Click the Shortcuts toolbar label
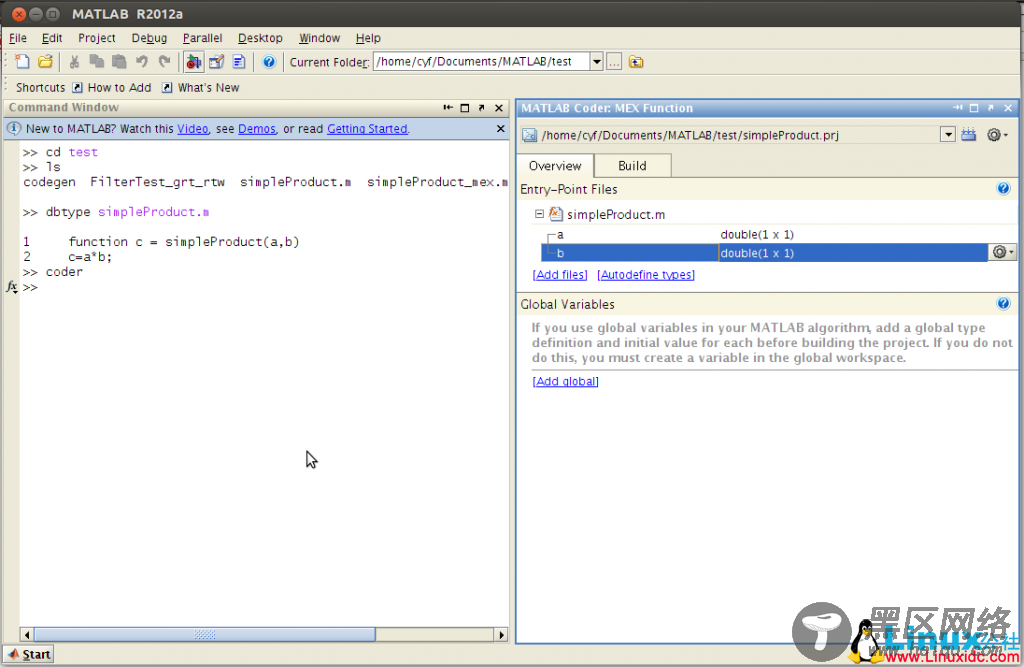The width and height of the screenshot is (1024, 667). (40, 88)
